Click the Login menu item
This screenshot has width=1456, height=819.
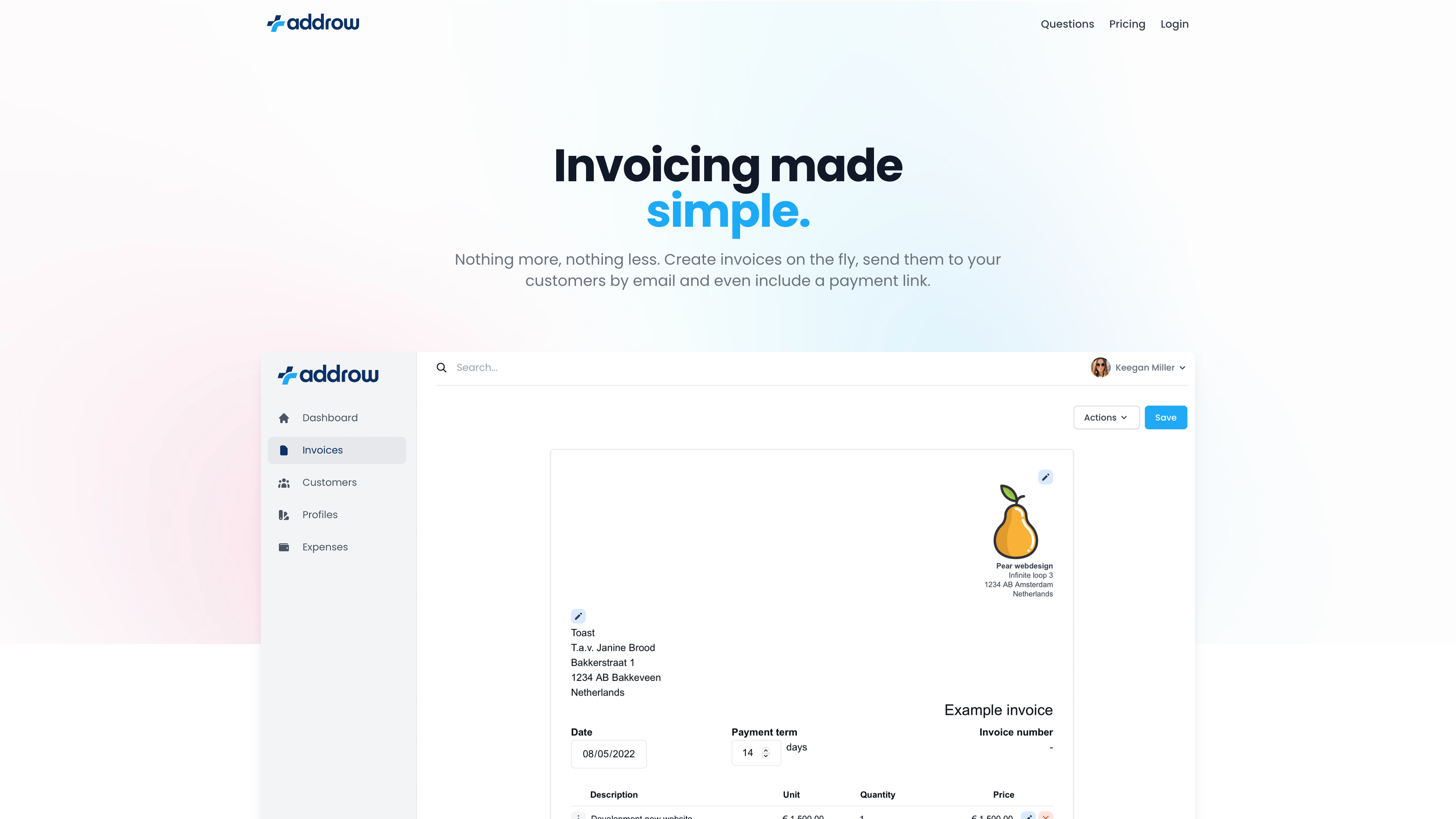point(1174,24)
